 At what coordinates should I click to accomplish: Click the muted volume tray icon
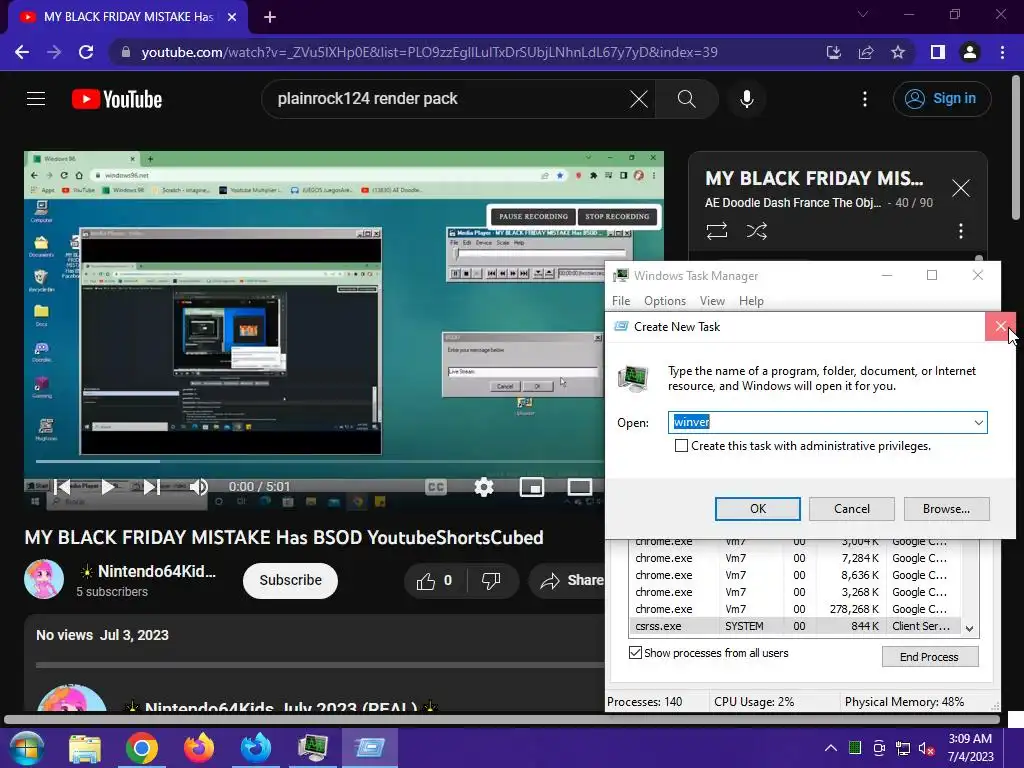[x=926, y=748]
